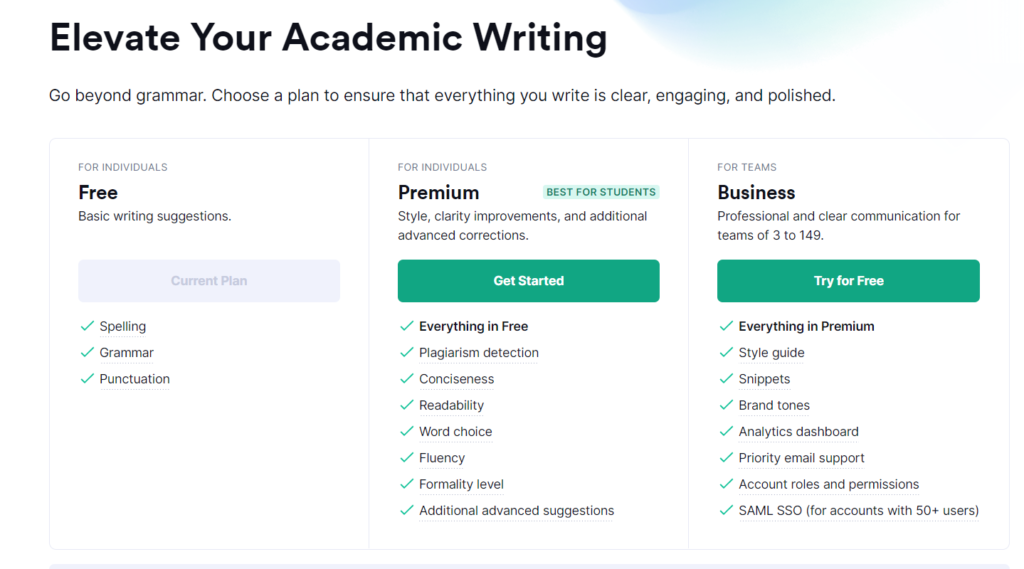Select the Conciseness feature text
Viewport: 1024px width, 569px height.
(456, 379)
